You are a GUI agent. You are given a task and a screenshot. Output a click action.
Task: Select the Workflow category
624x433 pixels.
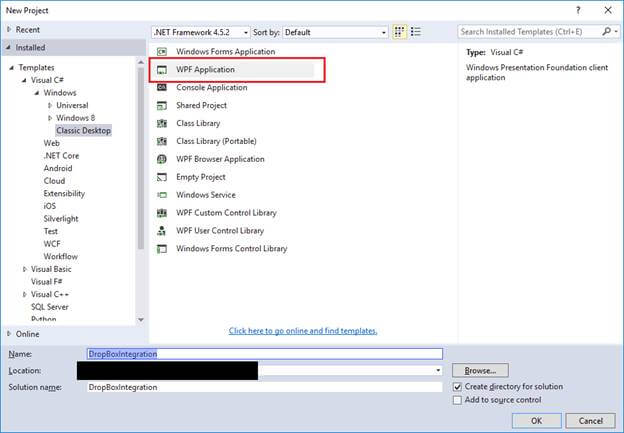(x=60, y=257)
